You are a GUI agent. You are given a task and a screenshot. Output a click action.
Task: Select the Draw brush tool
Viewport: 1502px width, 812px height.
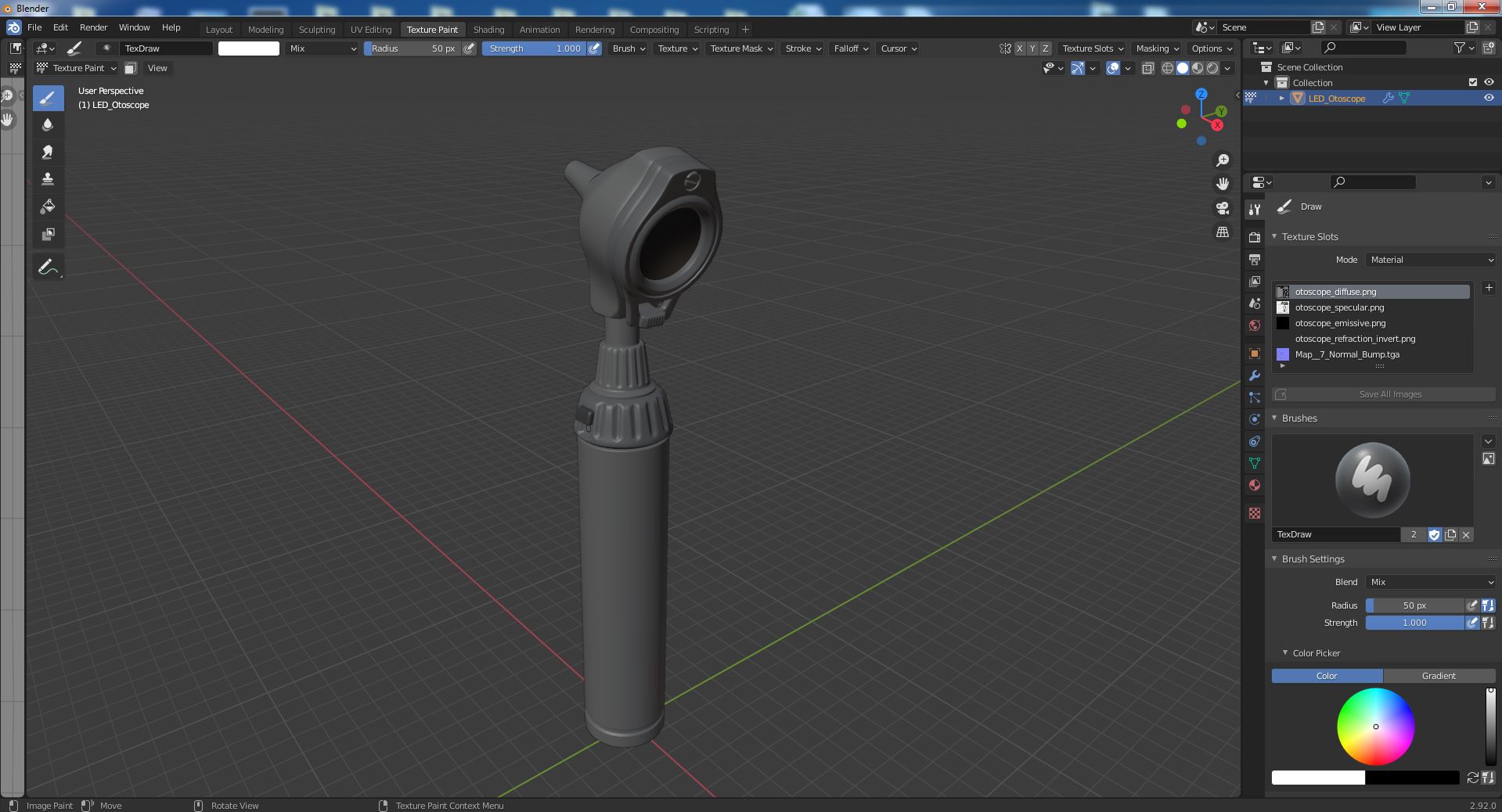point(48,98)
